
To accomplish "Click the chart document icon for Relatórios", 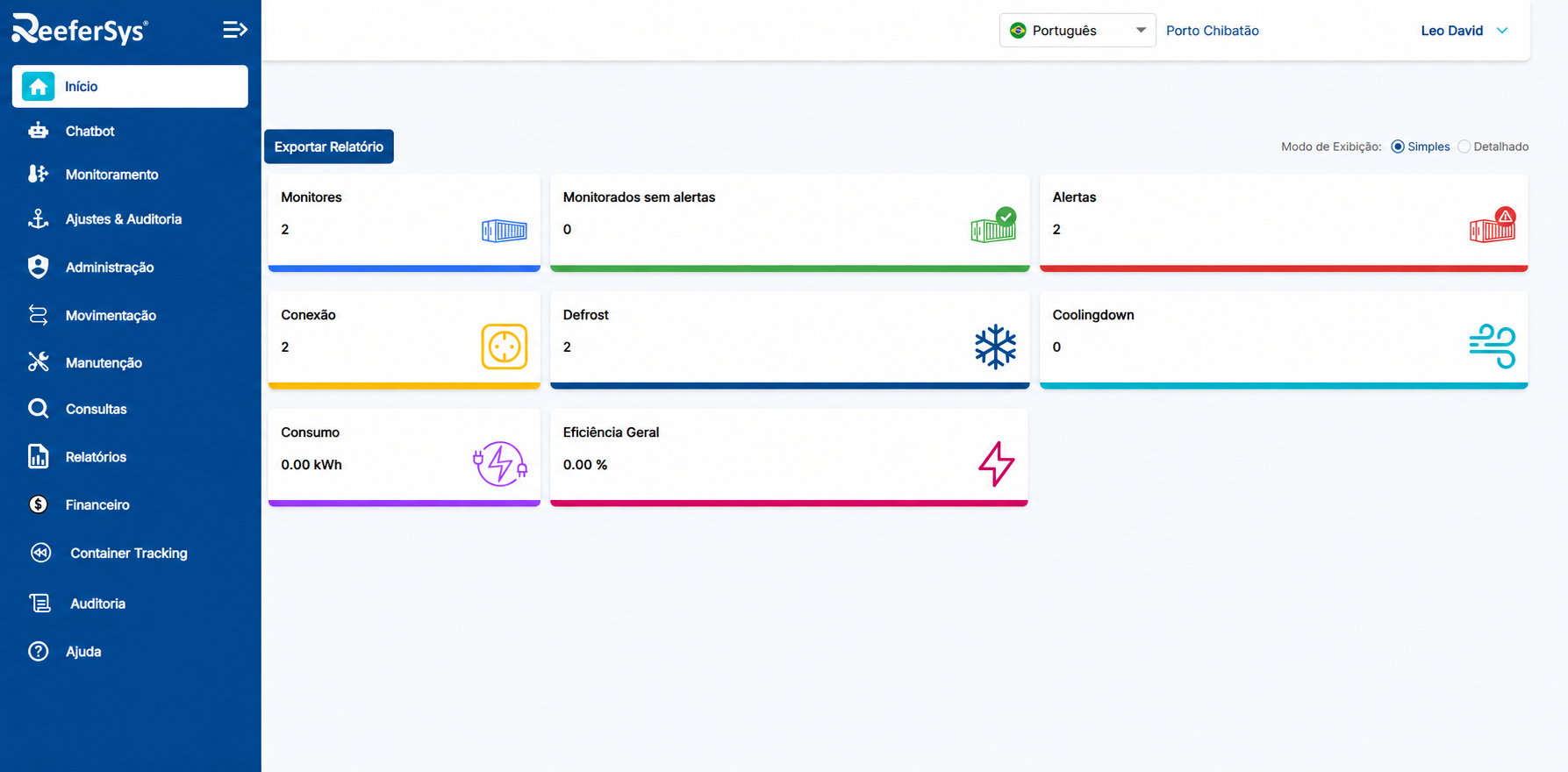I will tap(38, 456).
